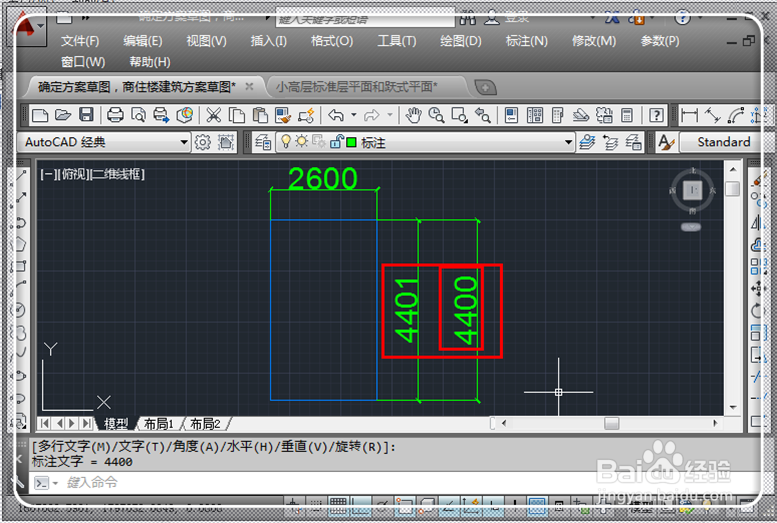
Task: Open the Layer Properties Manager icon
Action: click(263, 142)
